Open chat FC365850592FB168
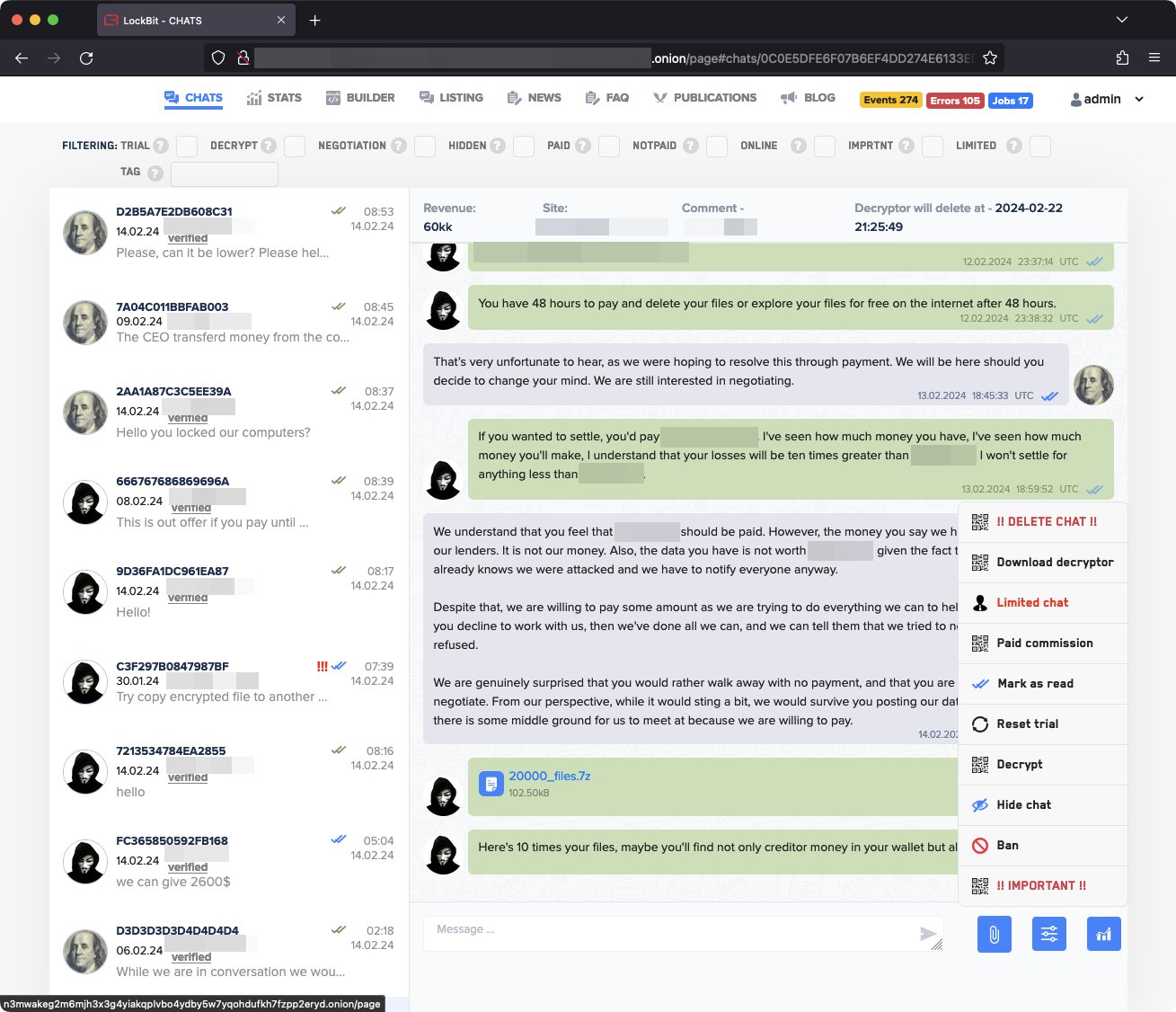The height and width of the screenshot is (1012, 1176). click(229, 861)
